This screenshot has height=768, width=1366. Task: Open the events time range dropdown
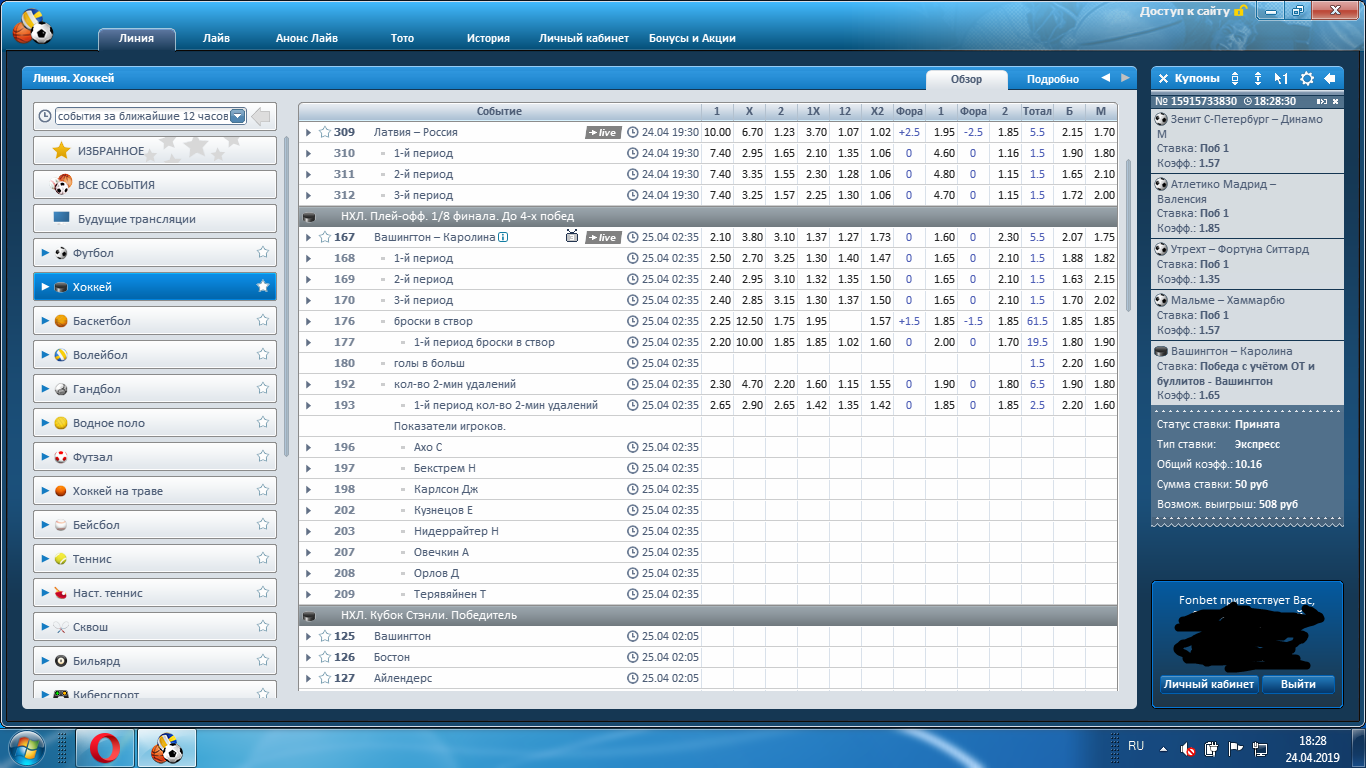[x=237, y=116]
